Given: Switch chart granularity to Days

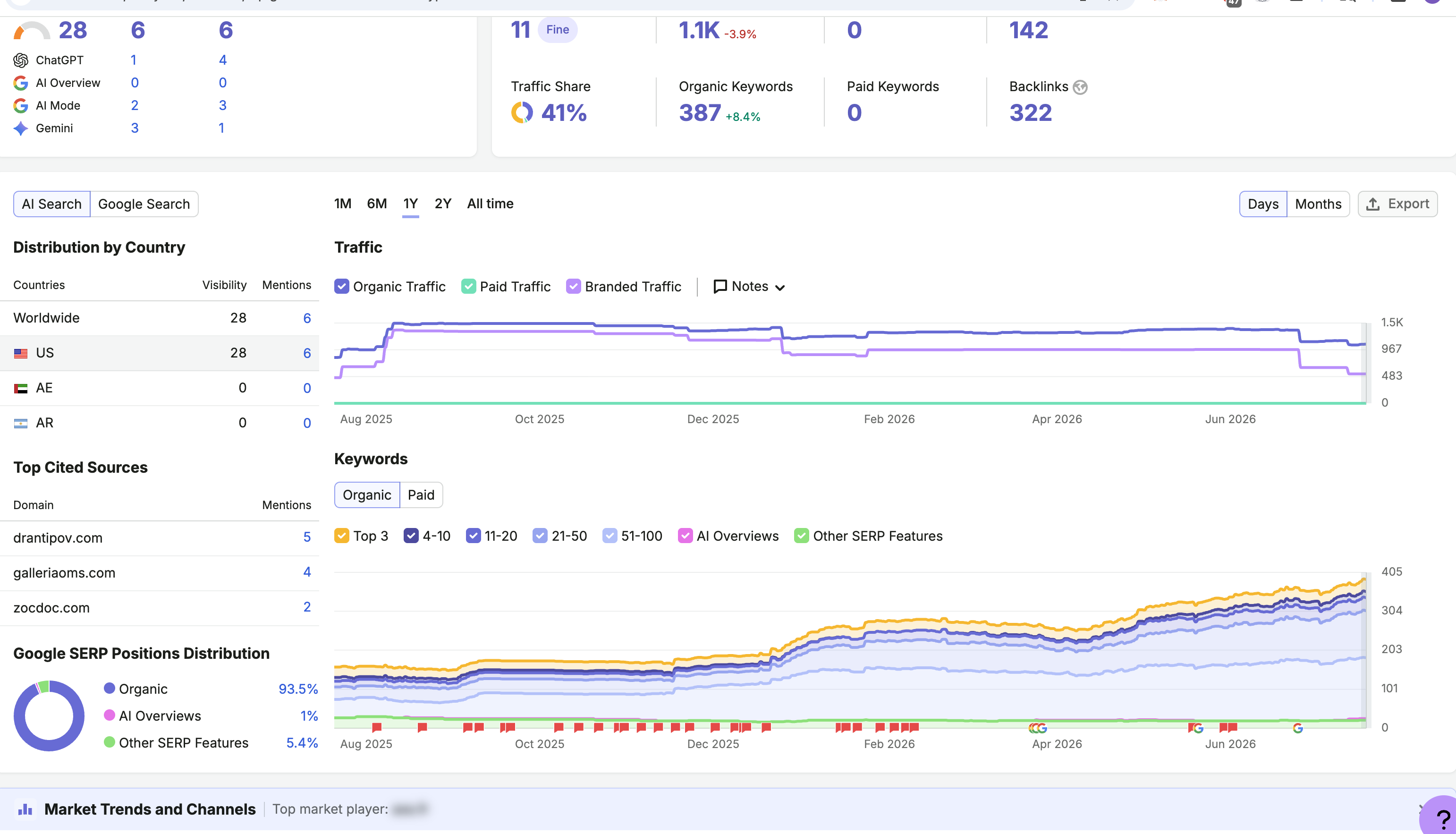Looking at the screenshot, I should (x=1263, y=204).
